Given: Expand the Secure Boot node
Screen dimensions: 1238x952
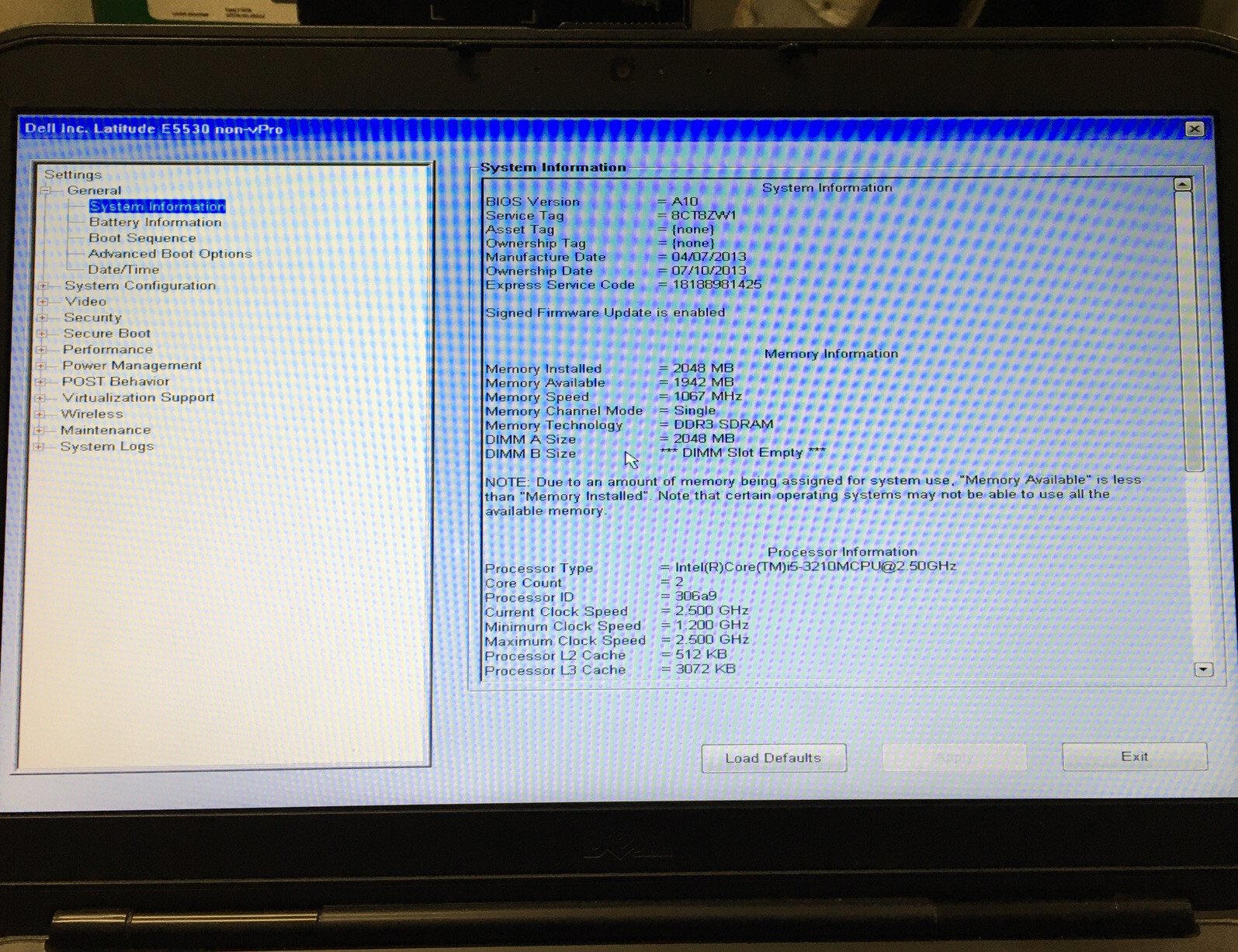Looking at the screenshot, I should tap(43, 334).
